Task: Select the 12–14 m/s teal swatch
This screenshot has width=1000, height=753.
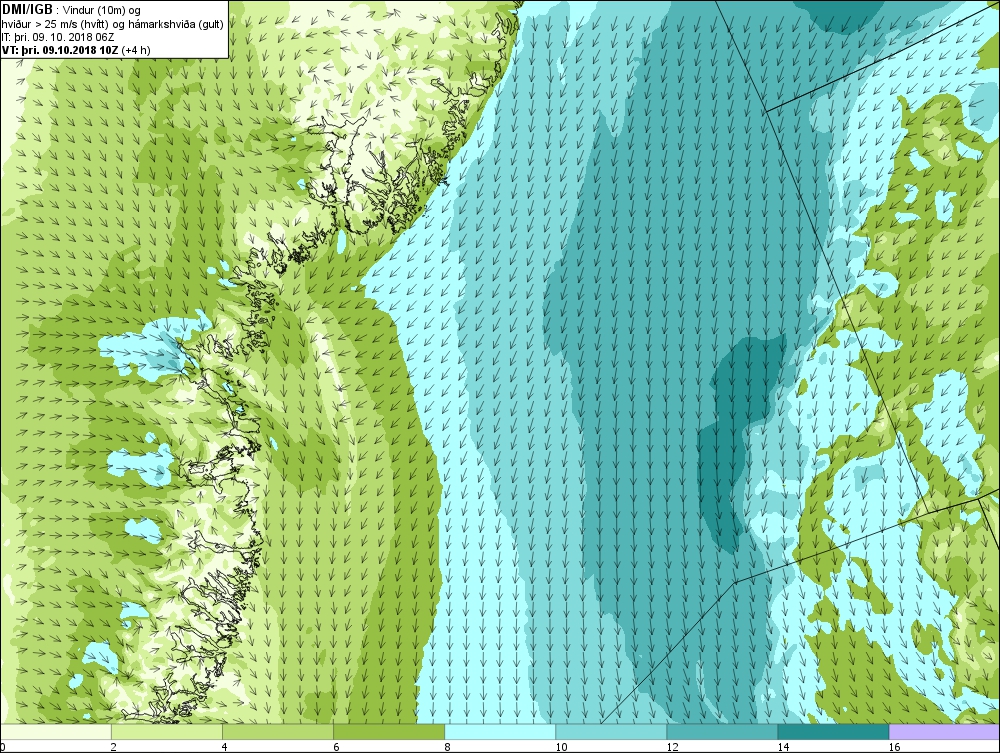Action: pyautogui.click(x=722, y=731)
